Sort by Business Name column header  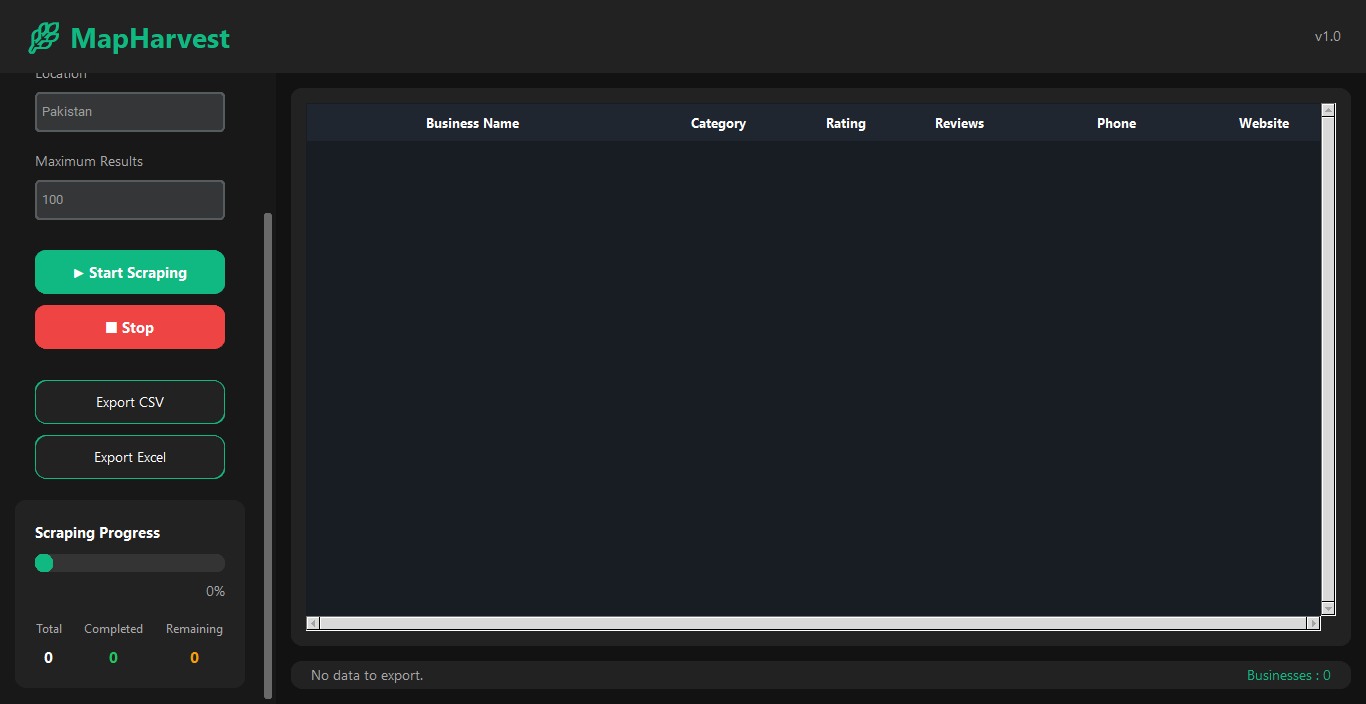[472, 123]
